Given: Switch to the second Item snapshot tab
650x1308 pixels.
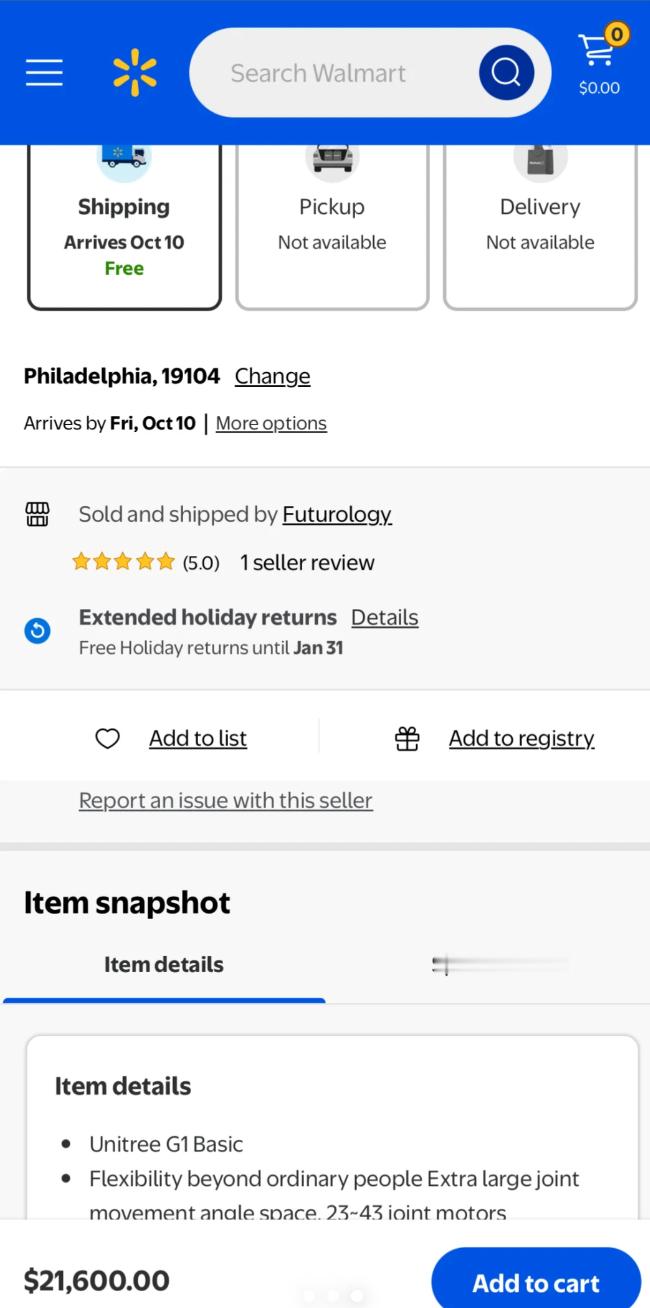Looking at the screenshot, I should click(x=488, y=965).
